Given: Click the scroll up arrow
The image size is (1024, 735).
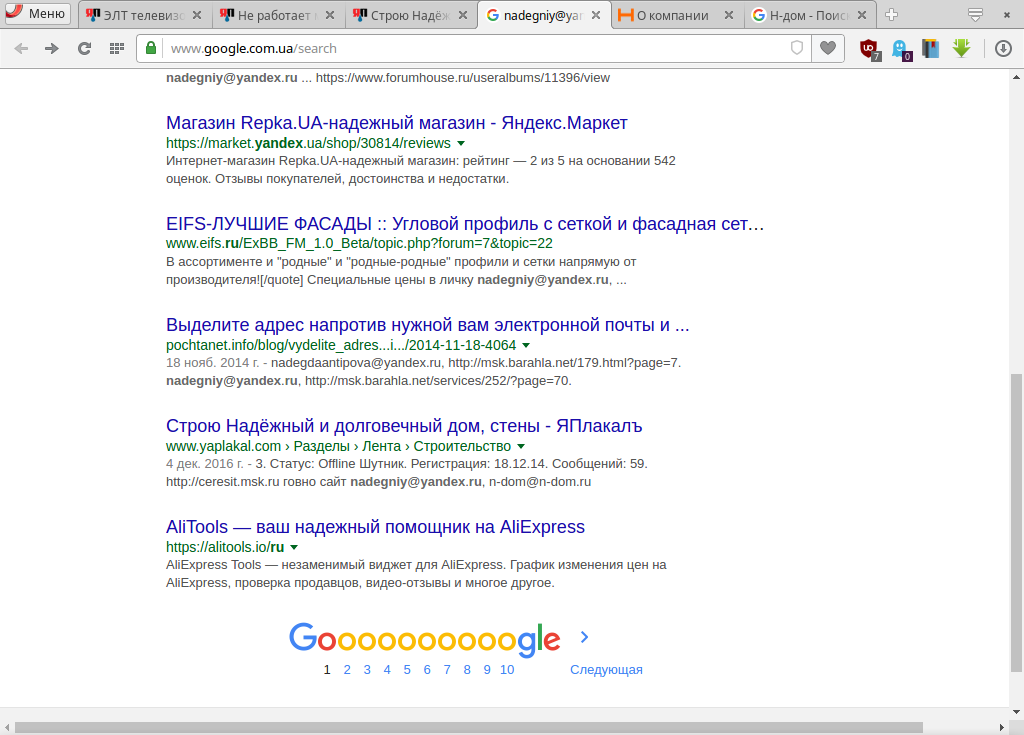Looking at the screenshot, I should point(1016,77).
